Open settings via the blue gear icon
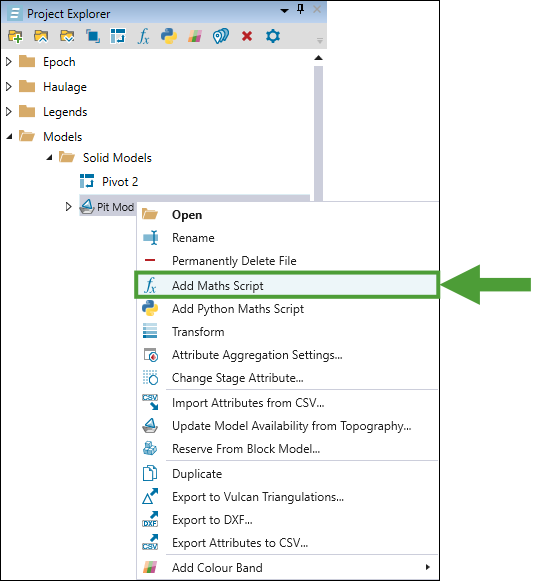 tap(273, 37)
